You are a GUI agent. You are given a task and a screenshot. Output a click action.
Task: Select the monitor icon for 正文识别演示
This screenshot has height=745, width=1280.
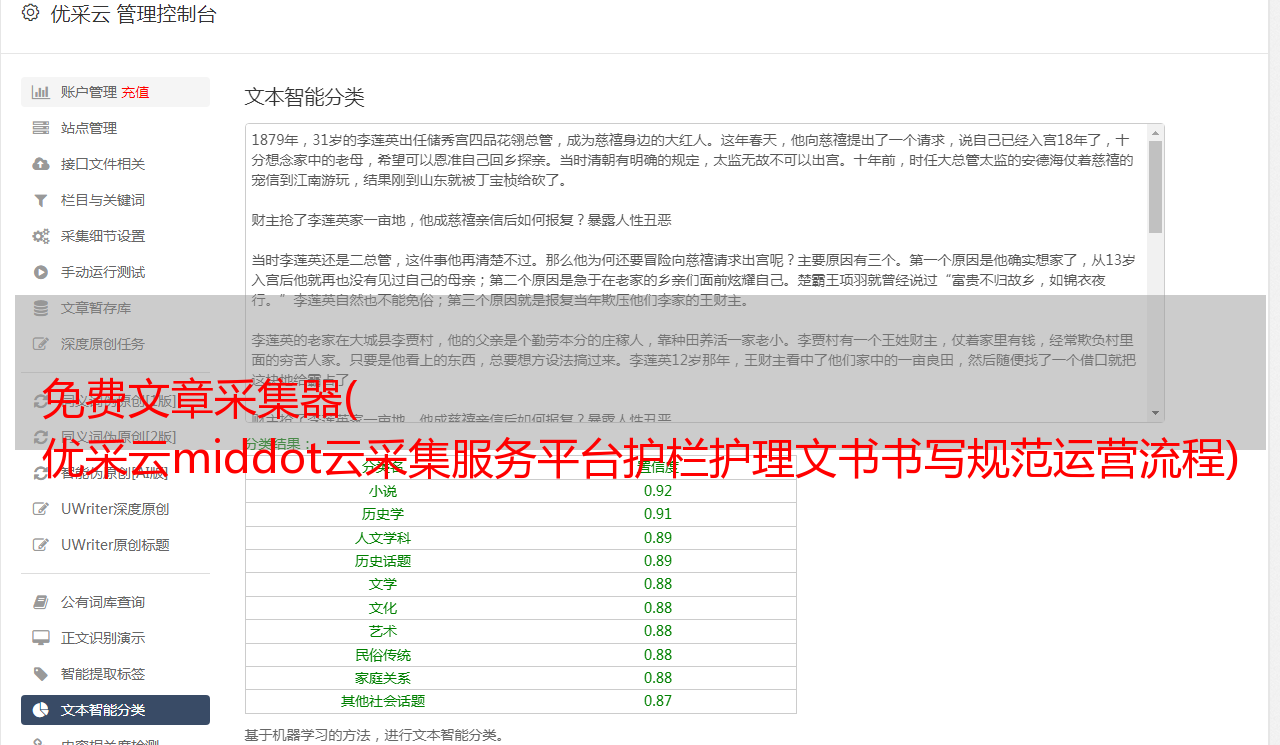click(41, 638)
